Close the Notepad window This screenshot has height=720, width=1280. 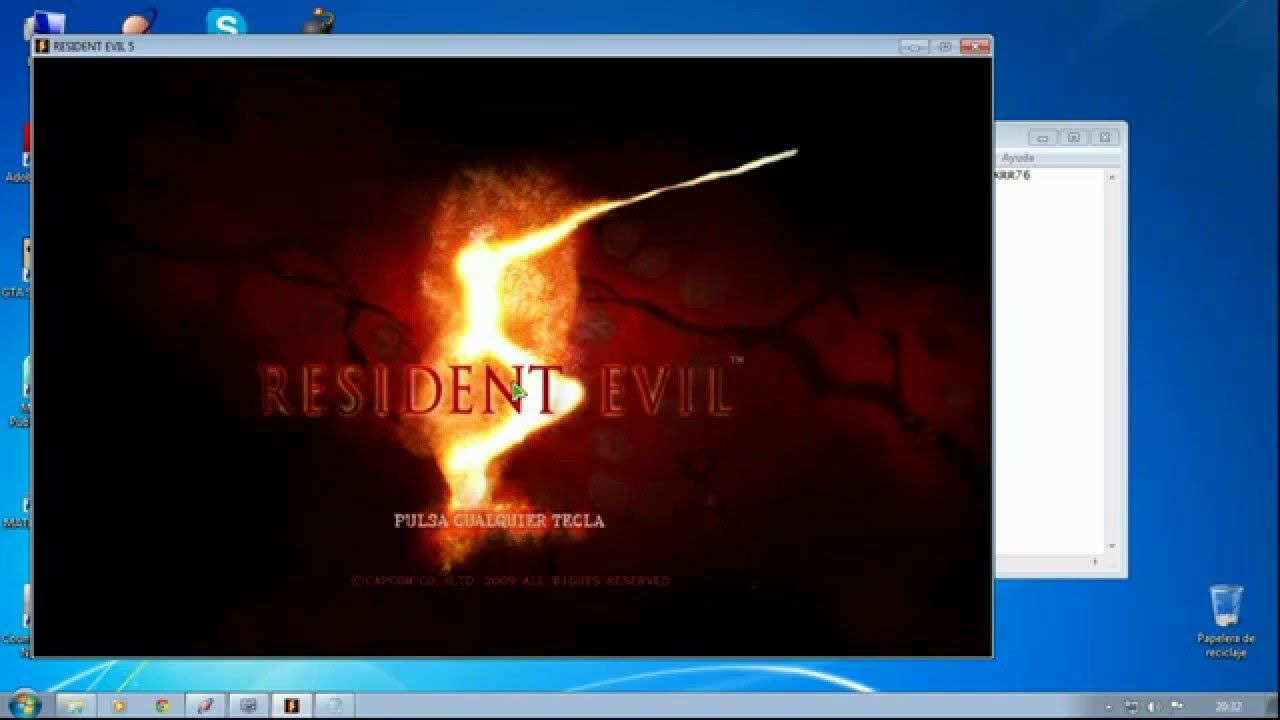[1104, 137]
